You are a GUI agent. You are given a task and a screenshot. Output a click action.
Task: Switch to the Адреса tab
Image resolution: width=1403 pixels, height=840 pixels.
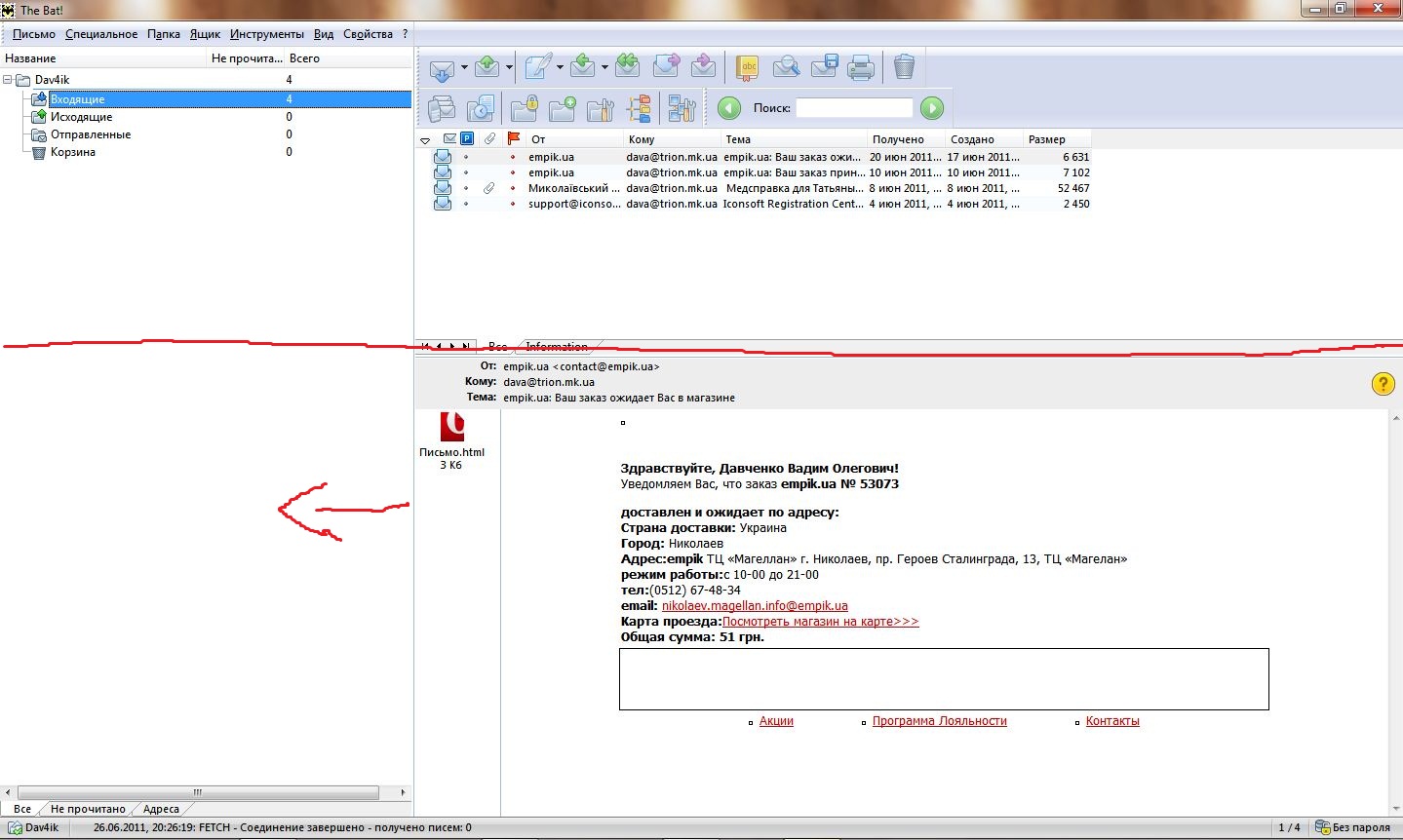tap(161, 809)
